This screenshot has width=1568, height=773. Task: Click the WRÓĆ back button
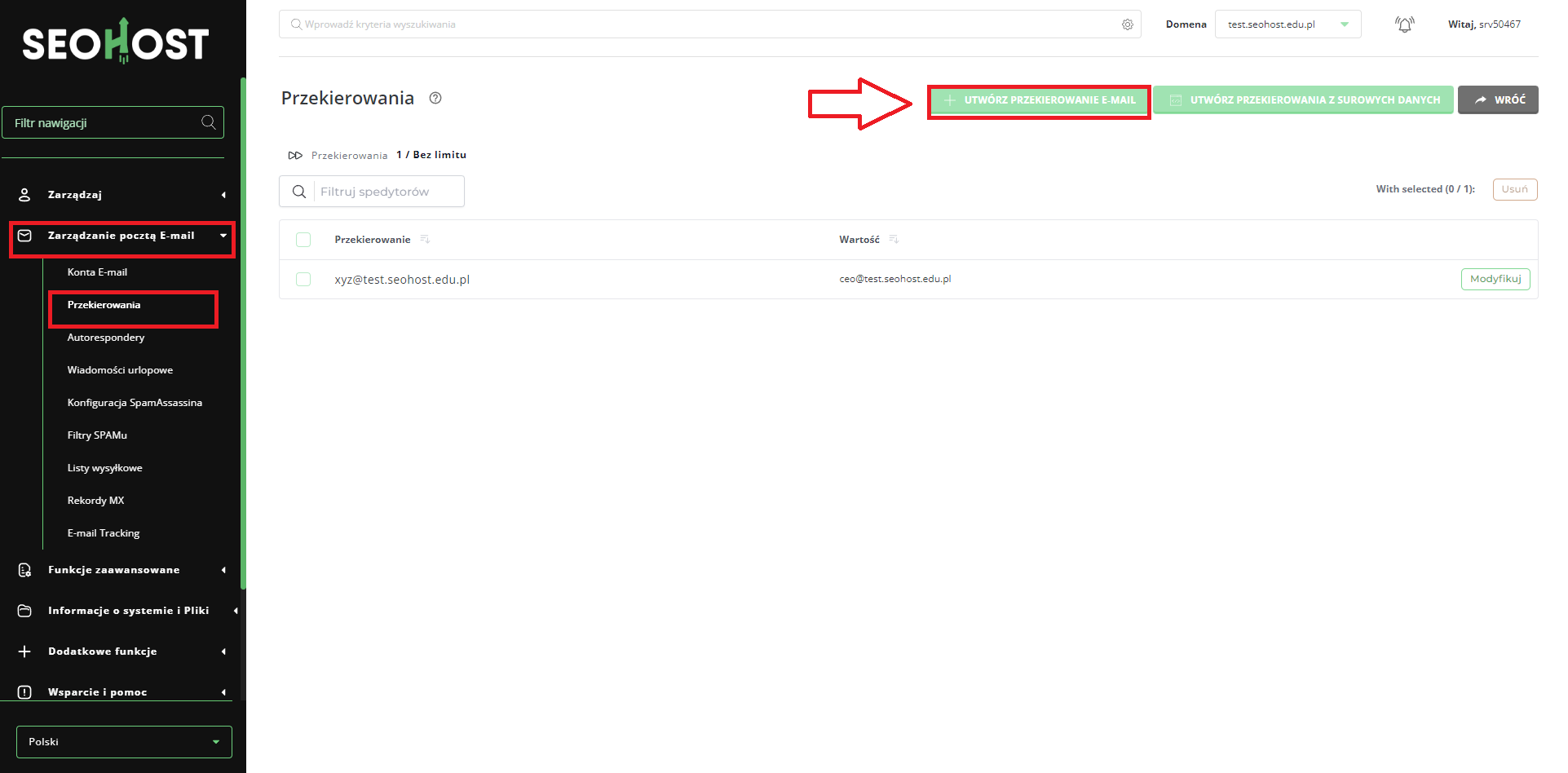pos(1498,100)
